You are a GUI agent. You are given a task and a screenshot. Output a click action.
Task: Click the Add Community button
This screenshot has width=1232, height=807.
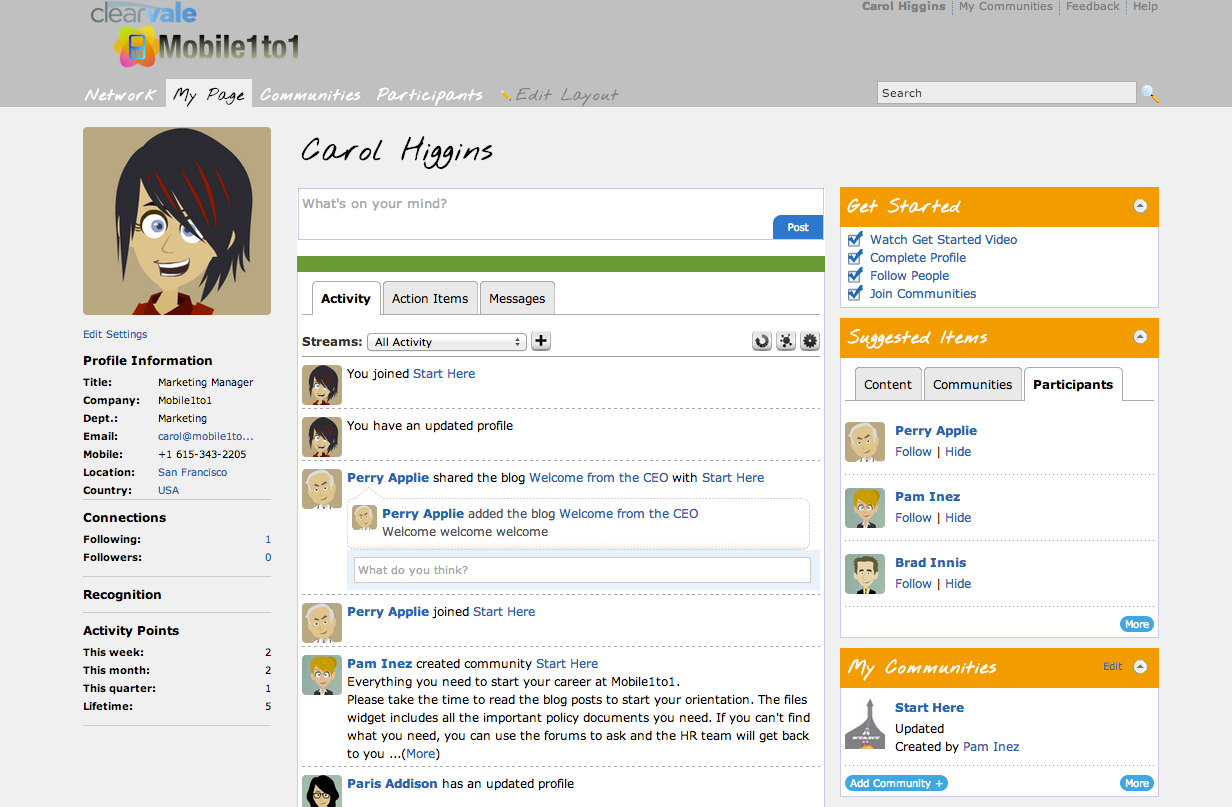click(x=896, y=783)
